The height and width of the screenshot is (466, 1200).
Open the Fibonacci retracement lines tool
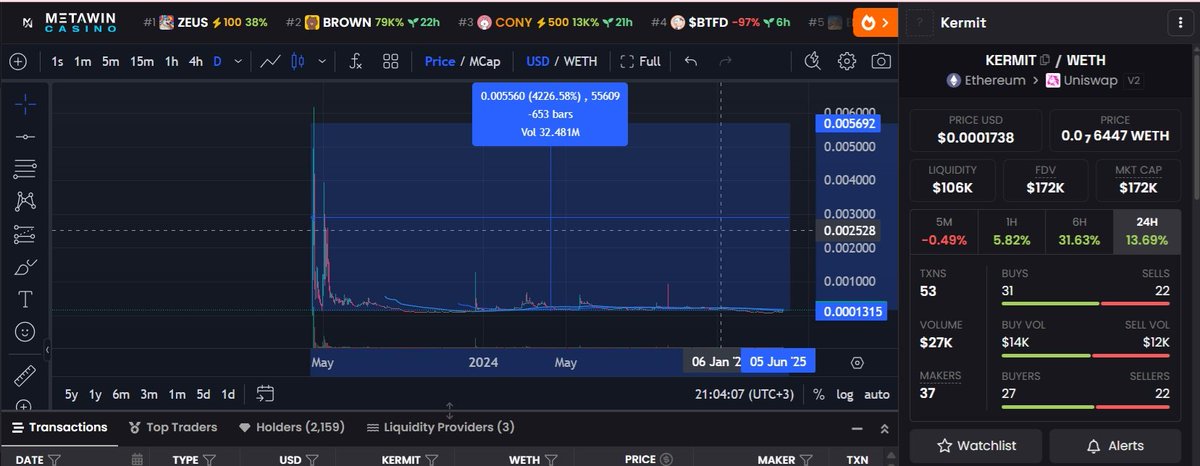(x=26, y=169)
